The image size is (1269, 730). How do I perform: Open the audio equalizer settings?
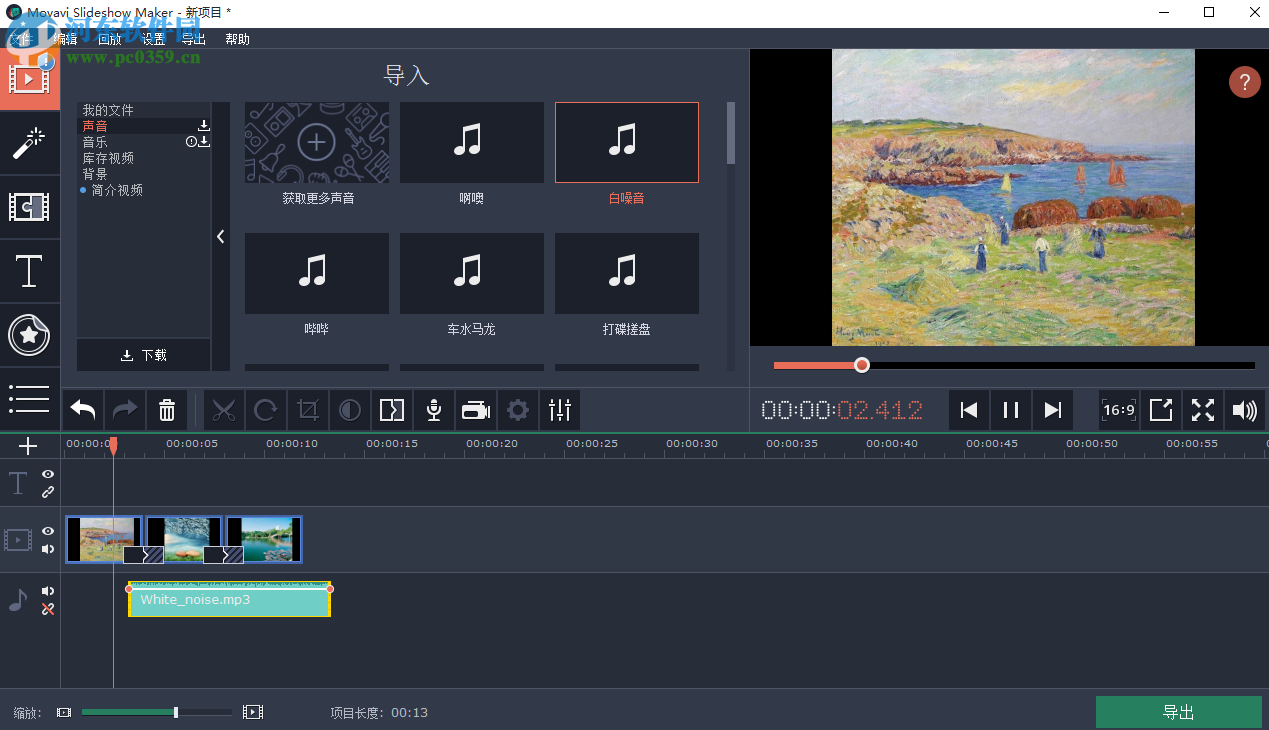tap(559, 409)
